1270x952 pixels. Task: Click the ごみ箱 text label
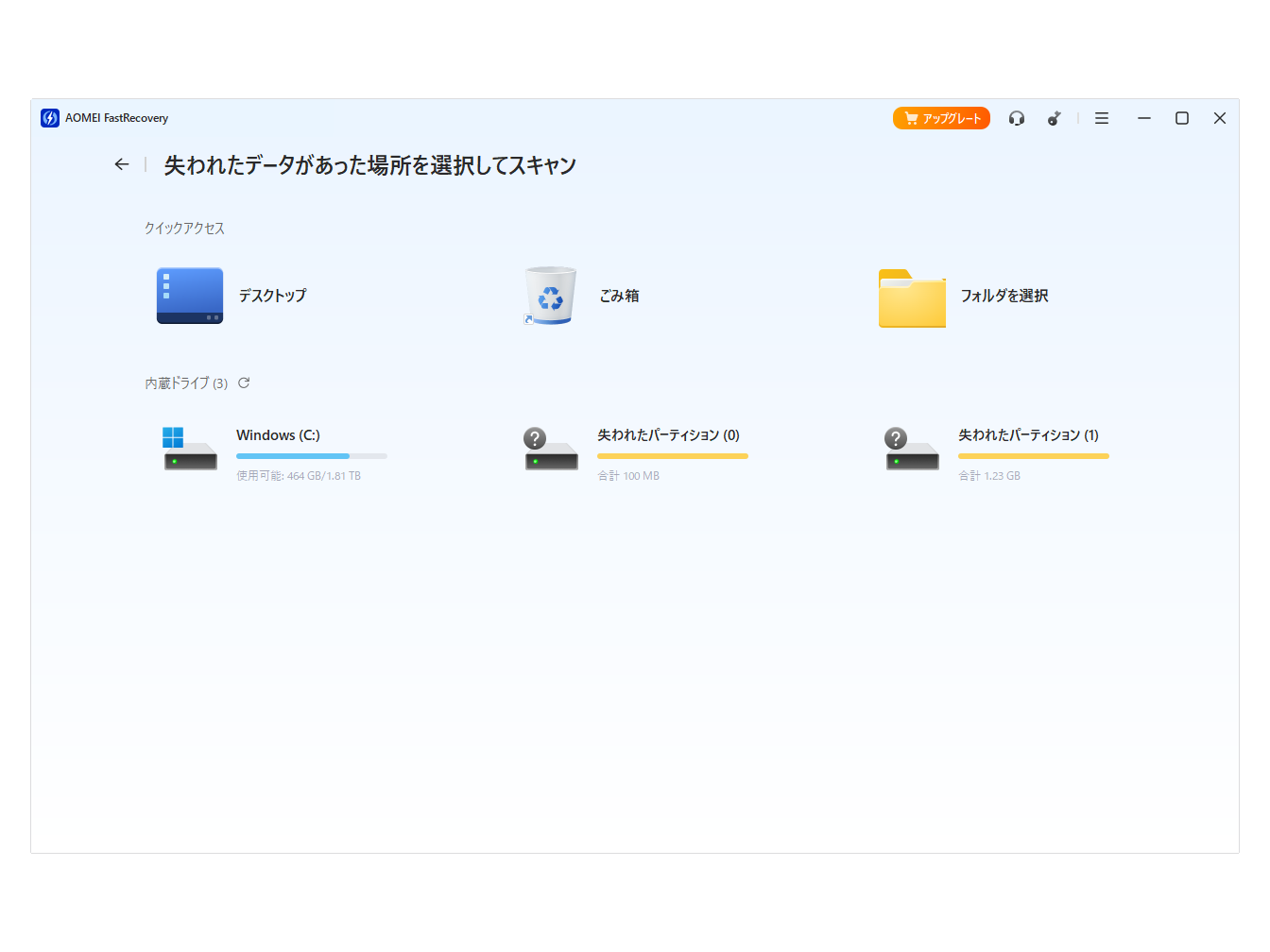pos(619,296)
